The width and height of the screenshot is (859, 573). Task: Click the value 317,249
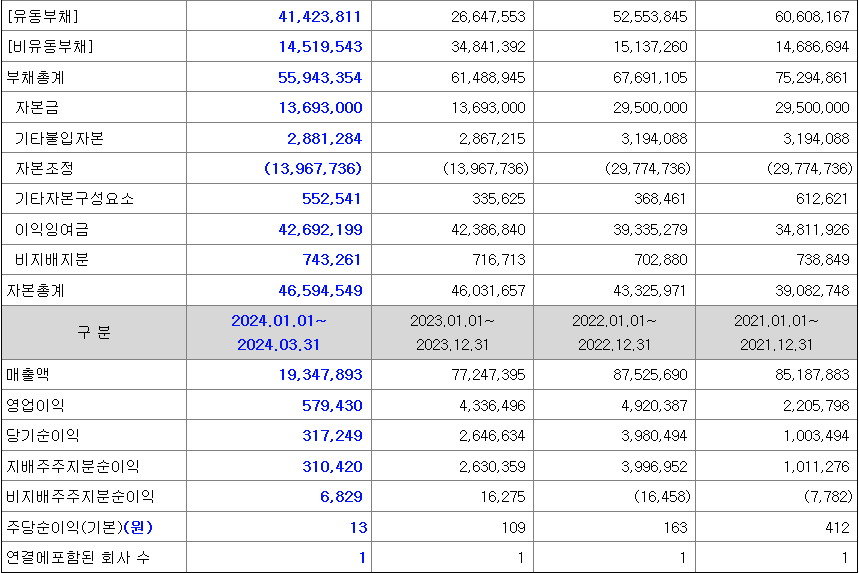(x=332, y=436)
